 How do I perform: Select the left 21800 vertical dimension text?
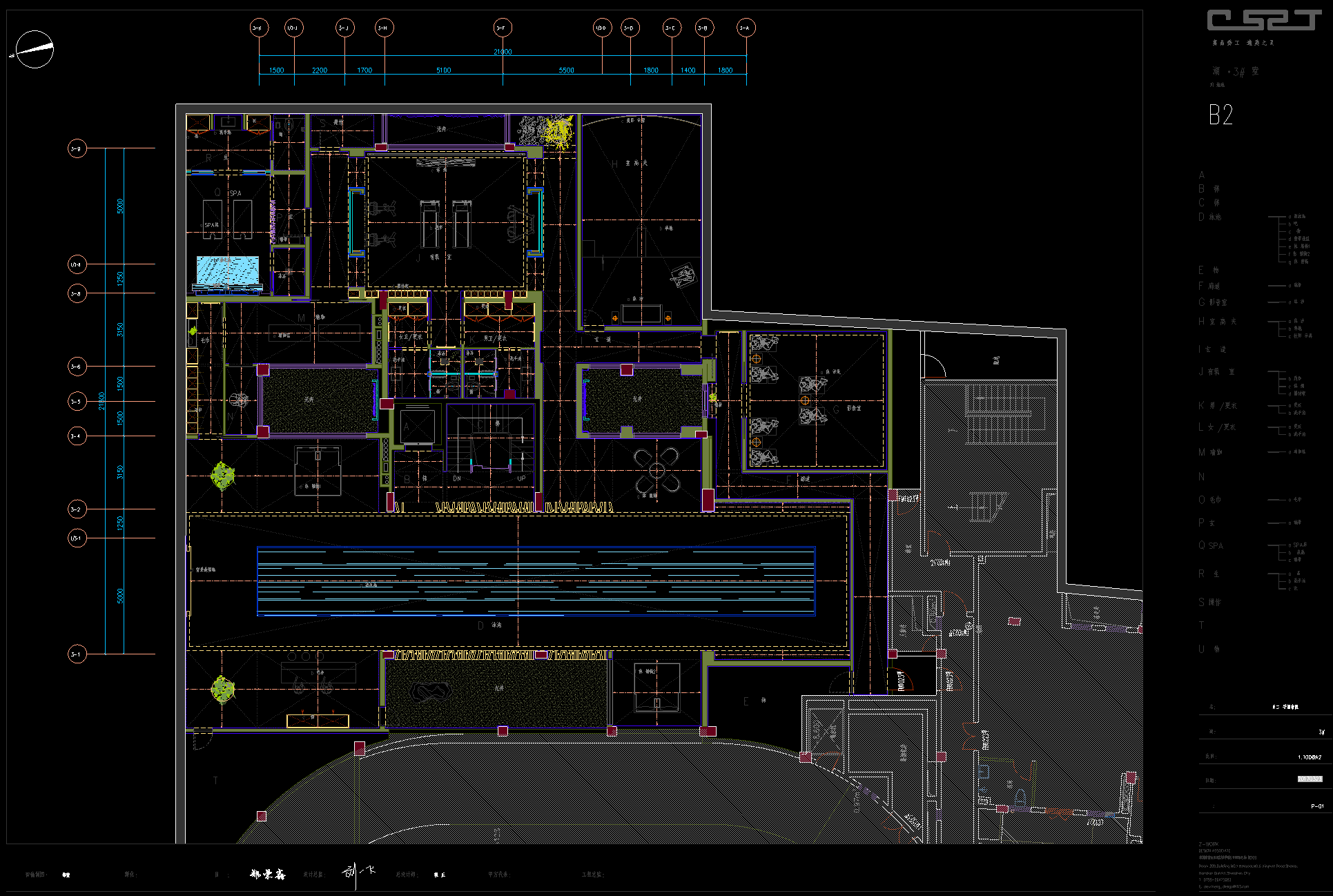[101, 401]
